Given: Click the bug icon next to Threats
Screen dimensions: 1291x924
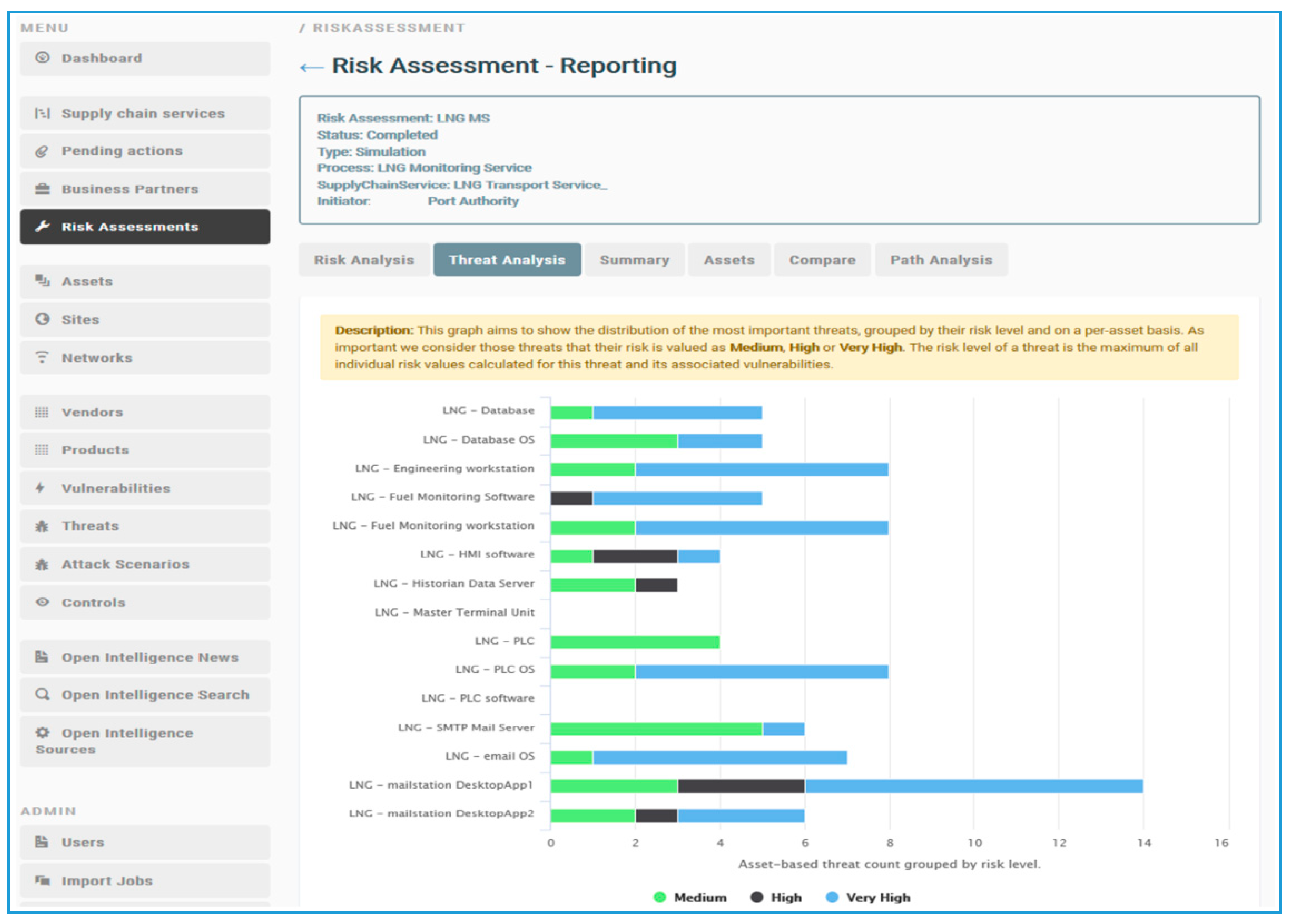Looking at the screenshot, I should click(42, 526).
